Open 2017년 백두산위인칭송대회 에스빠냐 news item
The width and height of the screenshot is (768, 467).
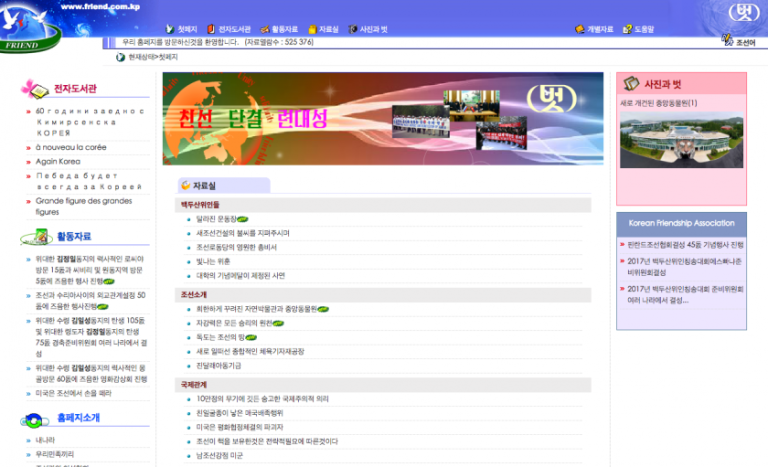click(684, 267)
